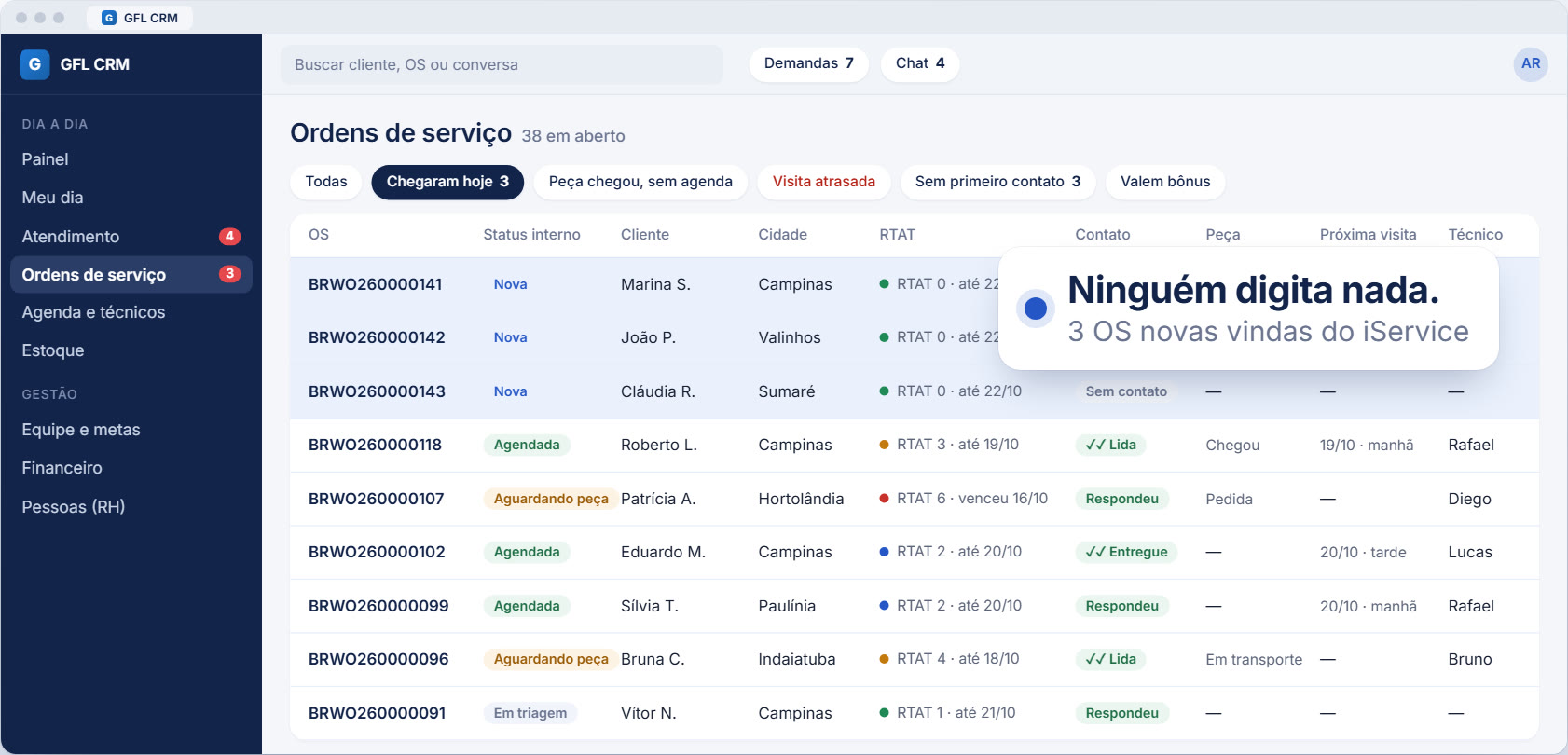
Task: Open order BRWO260000099
Action: click(x=378, y=606)
